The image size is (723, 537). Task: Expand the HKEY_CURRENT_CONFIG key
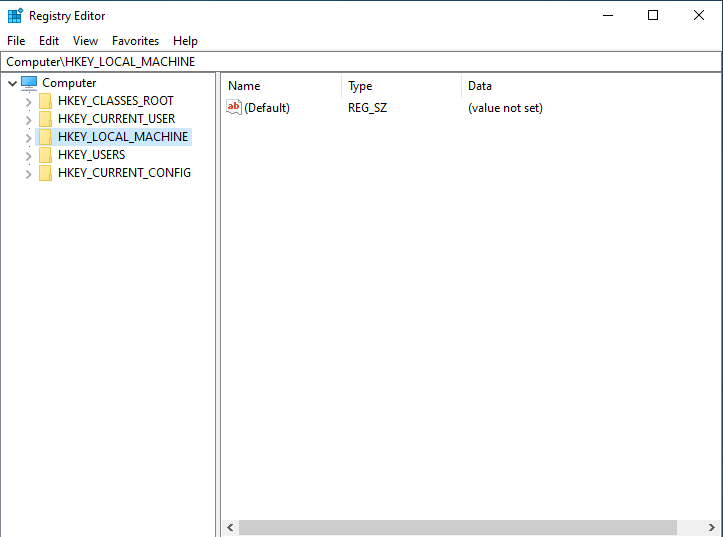(x=29, y=174)
